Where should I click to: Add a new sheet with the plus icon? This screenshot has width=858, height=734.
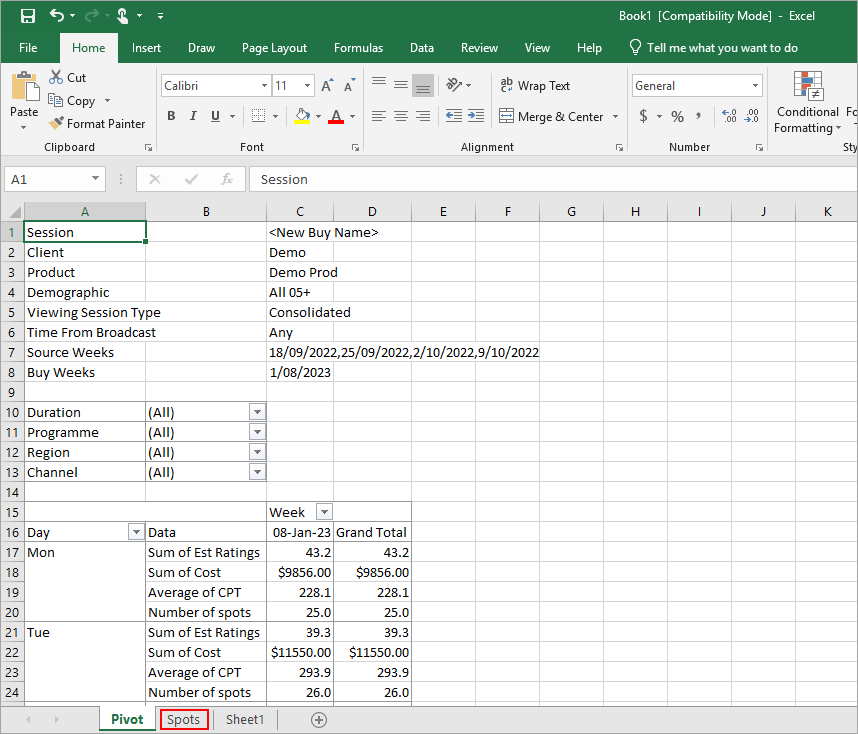[319, 720]
